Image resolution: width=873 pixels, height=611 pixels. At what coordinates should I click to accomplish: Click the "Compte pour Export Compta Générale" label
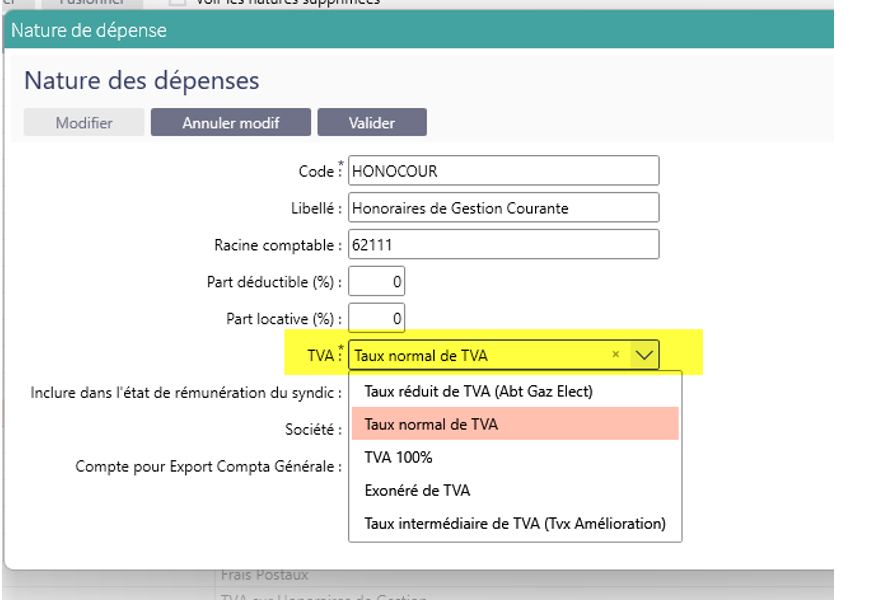click(208, 466)
